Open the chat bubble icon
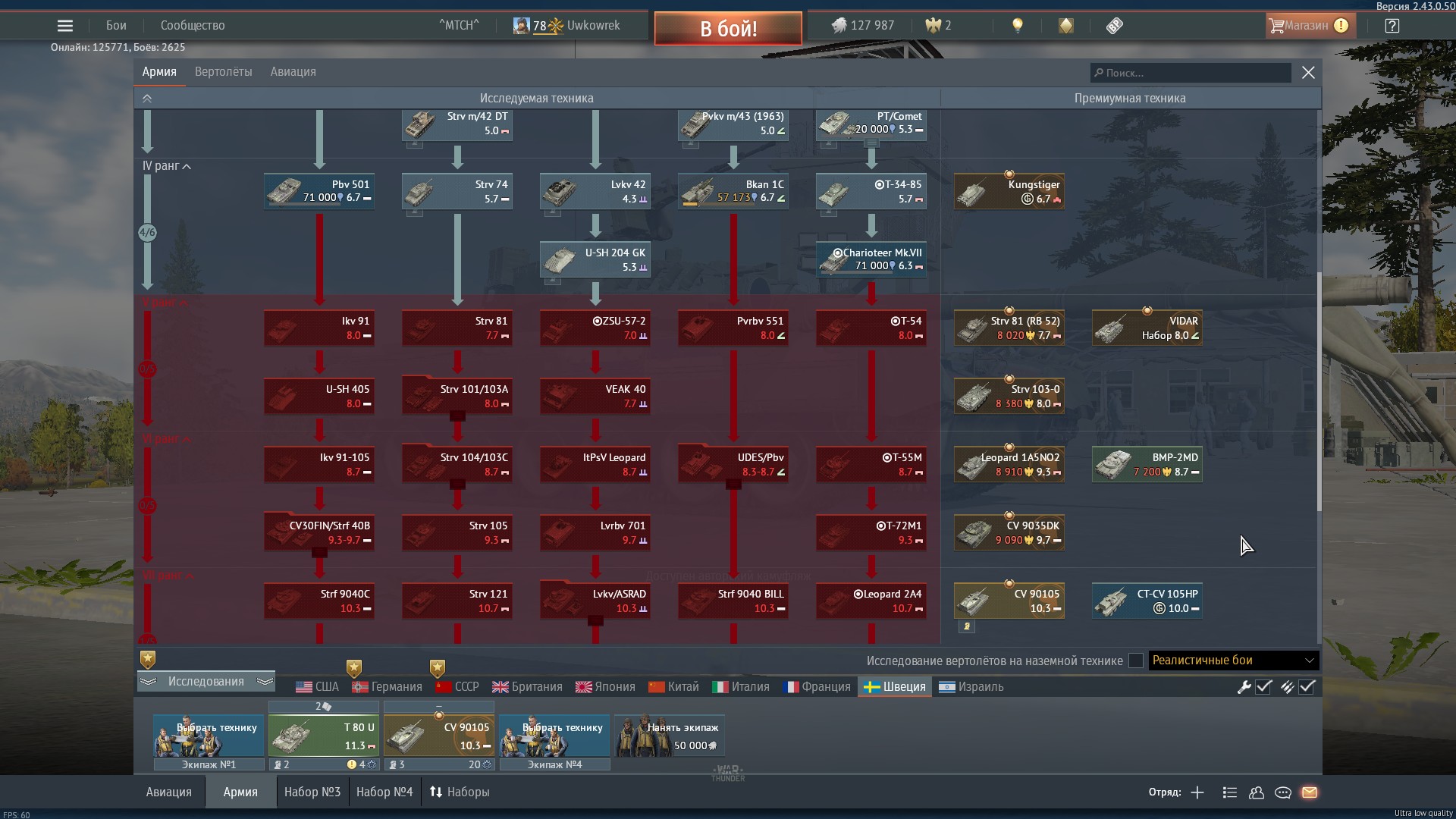Image resolution: width=1456 pixels, height=819 pixels. tap(1283, 792)
